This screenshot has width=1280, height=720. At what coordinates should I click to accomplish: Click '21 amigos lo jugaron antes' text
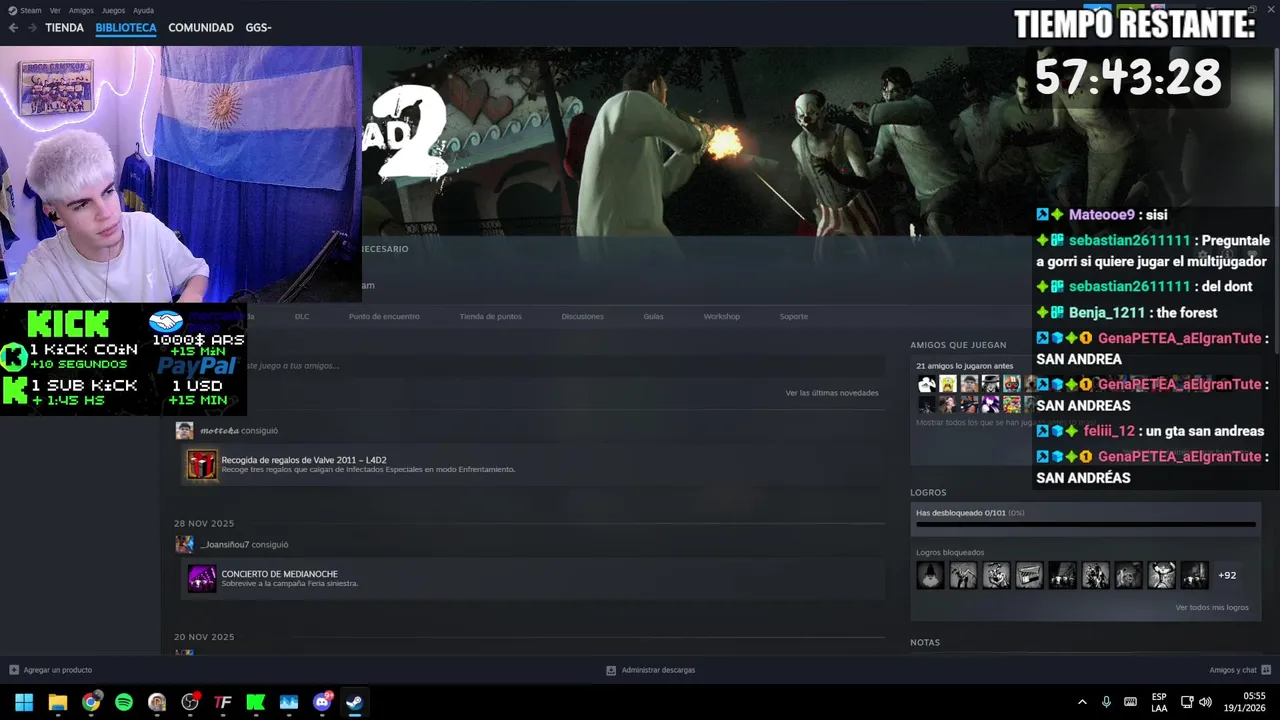964,366
